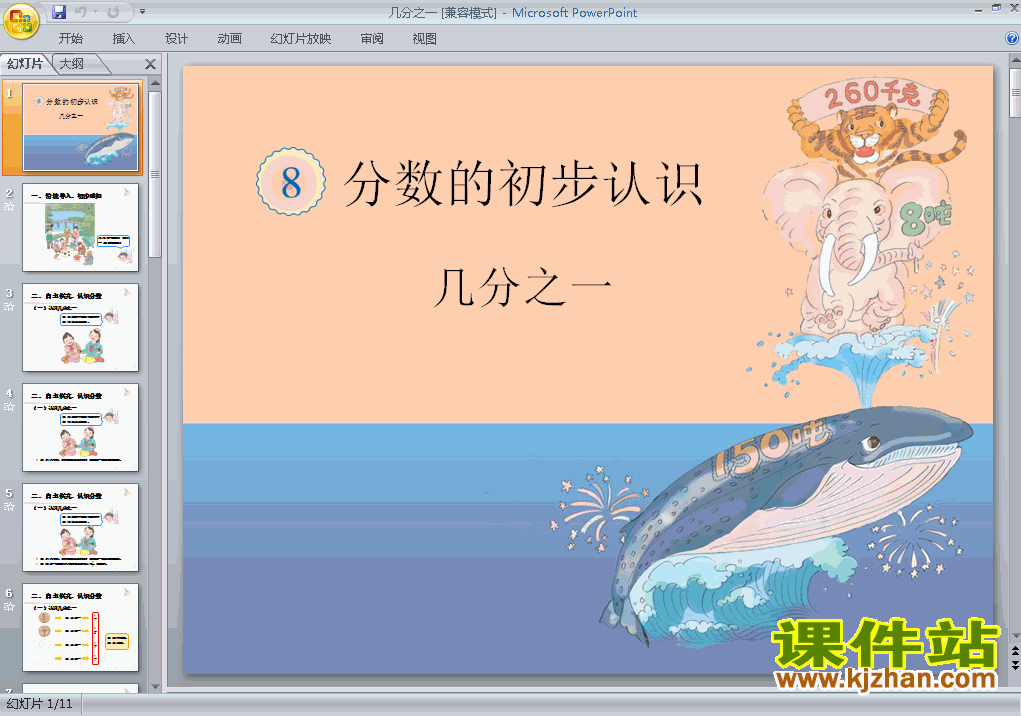
Task: Open the Undo history dropdown arrow
Action: click(x=95, y=12)
